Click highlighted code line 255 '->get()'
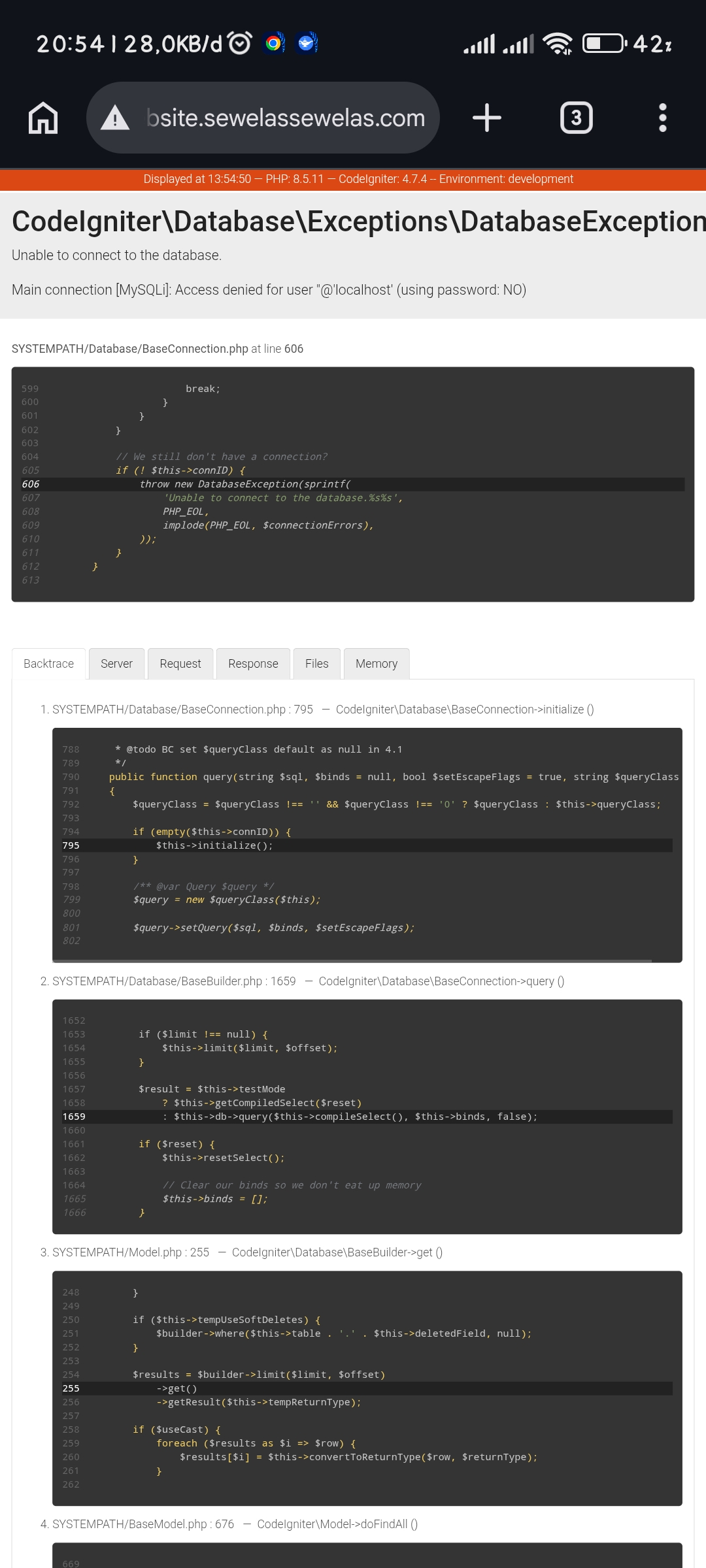The image size is (706, 1568). pos(367,1388)
